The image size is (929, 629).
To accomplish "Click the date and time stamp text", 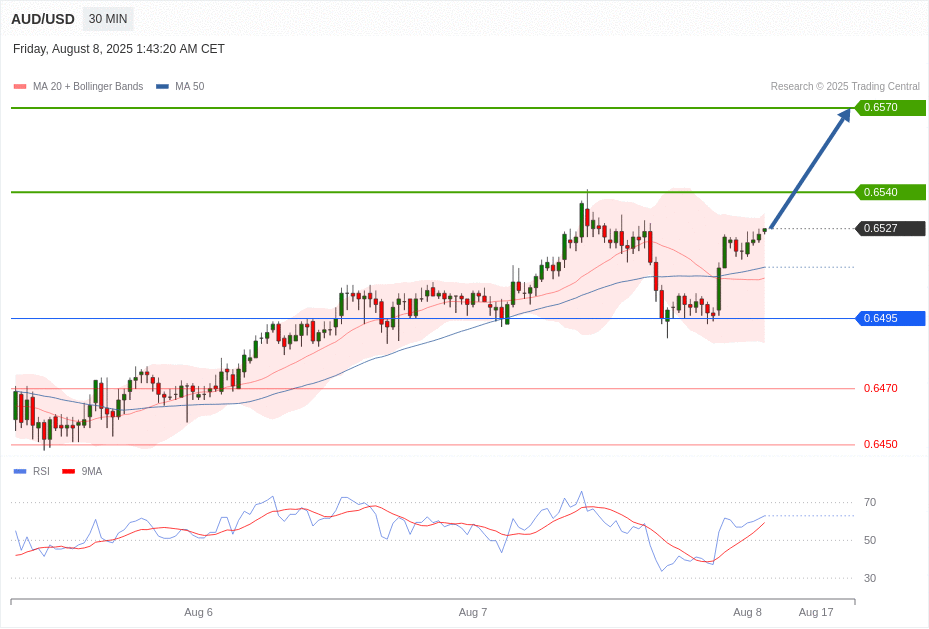I will 118,49.
